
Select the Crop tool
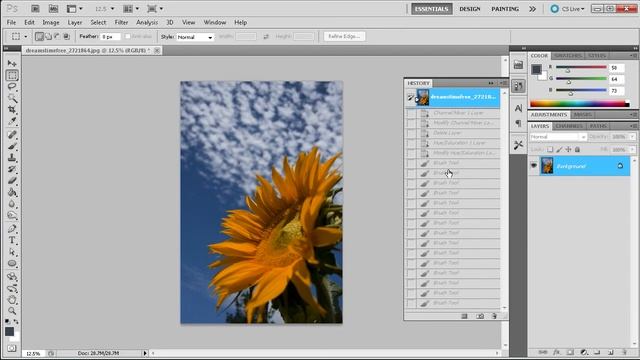[x=12, y=109]
